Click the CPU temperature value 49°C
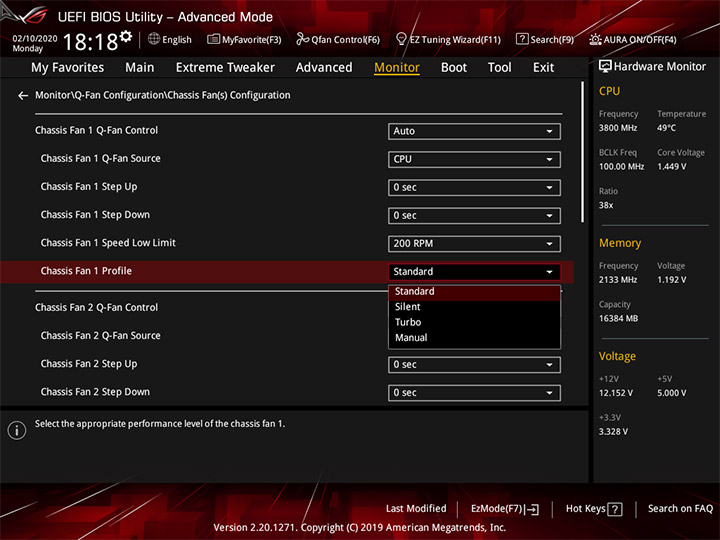720x540 pixels. [666, 128]
